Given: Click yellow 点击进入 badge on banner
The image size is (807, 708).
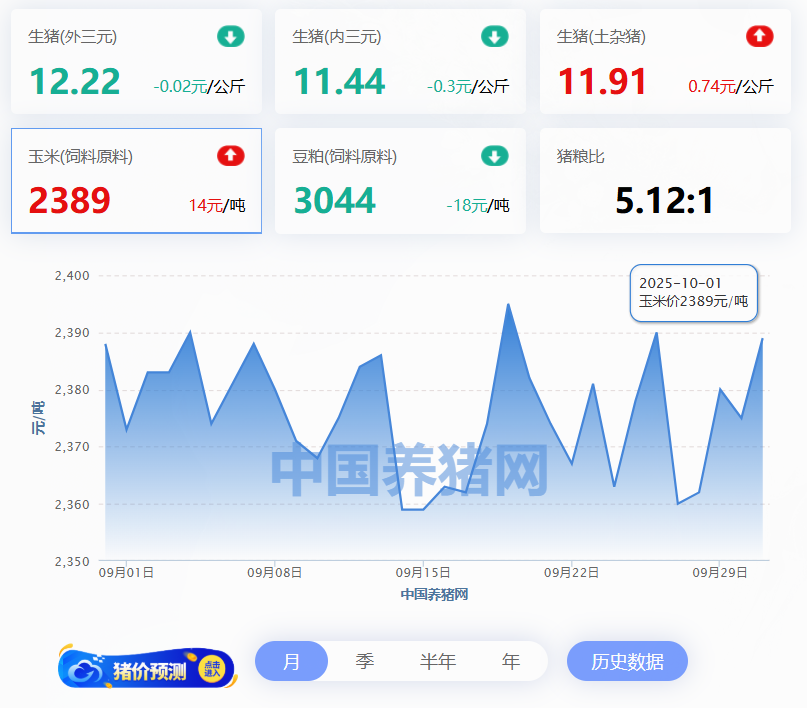Looking at the screenshot, I should tap(212, 669).
